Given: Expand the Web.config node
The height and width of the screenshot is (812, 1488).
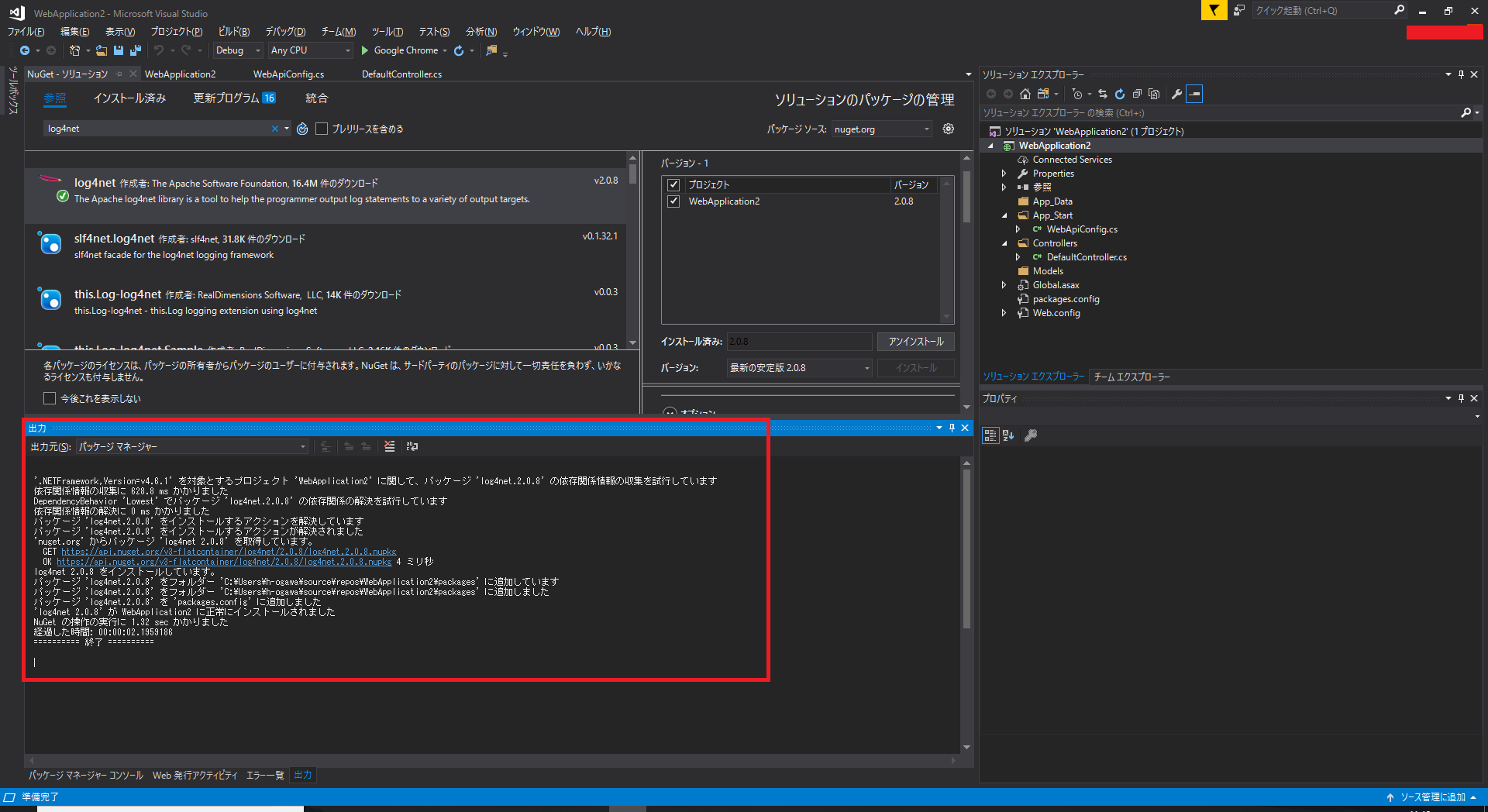Looking at the screenshot, I should (1004, 313).
